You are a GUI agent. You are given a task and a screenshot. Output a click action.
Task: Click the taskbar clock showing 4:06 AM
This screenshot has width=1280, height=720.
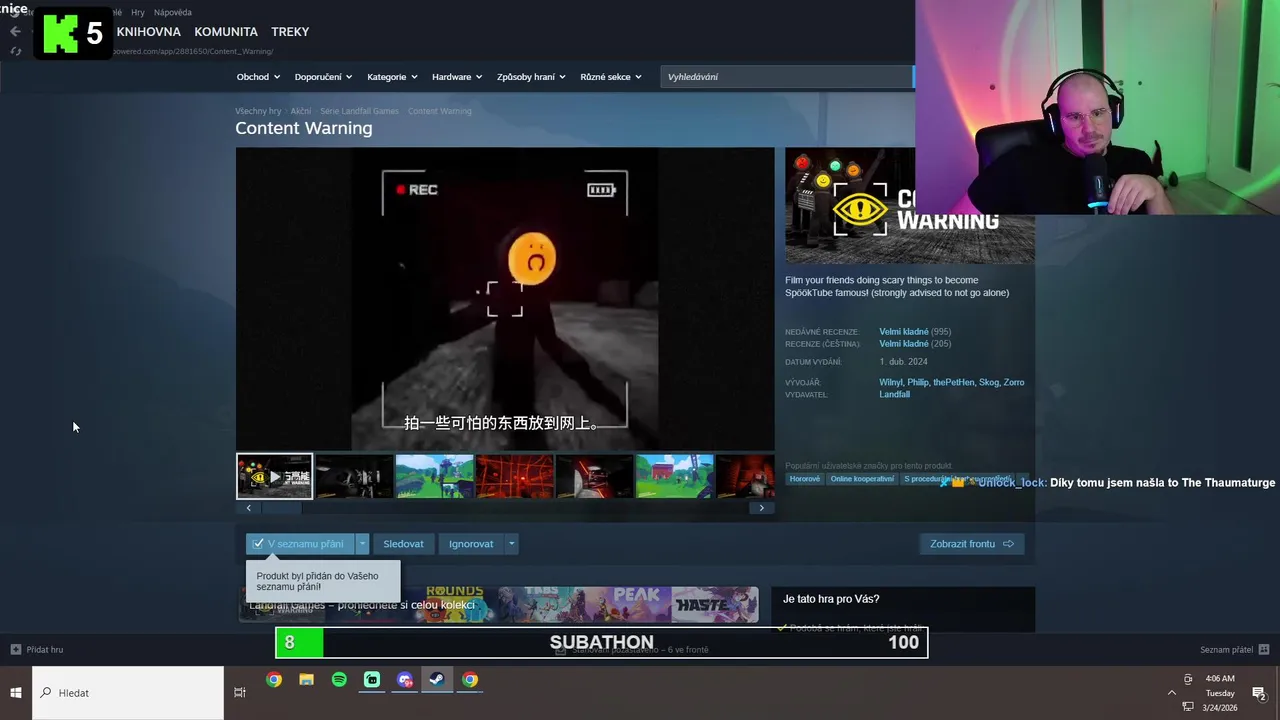click(1220, 693)
